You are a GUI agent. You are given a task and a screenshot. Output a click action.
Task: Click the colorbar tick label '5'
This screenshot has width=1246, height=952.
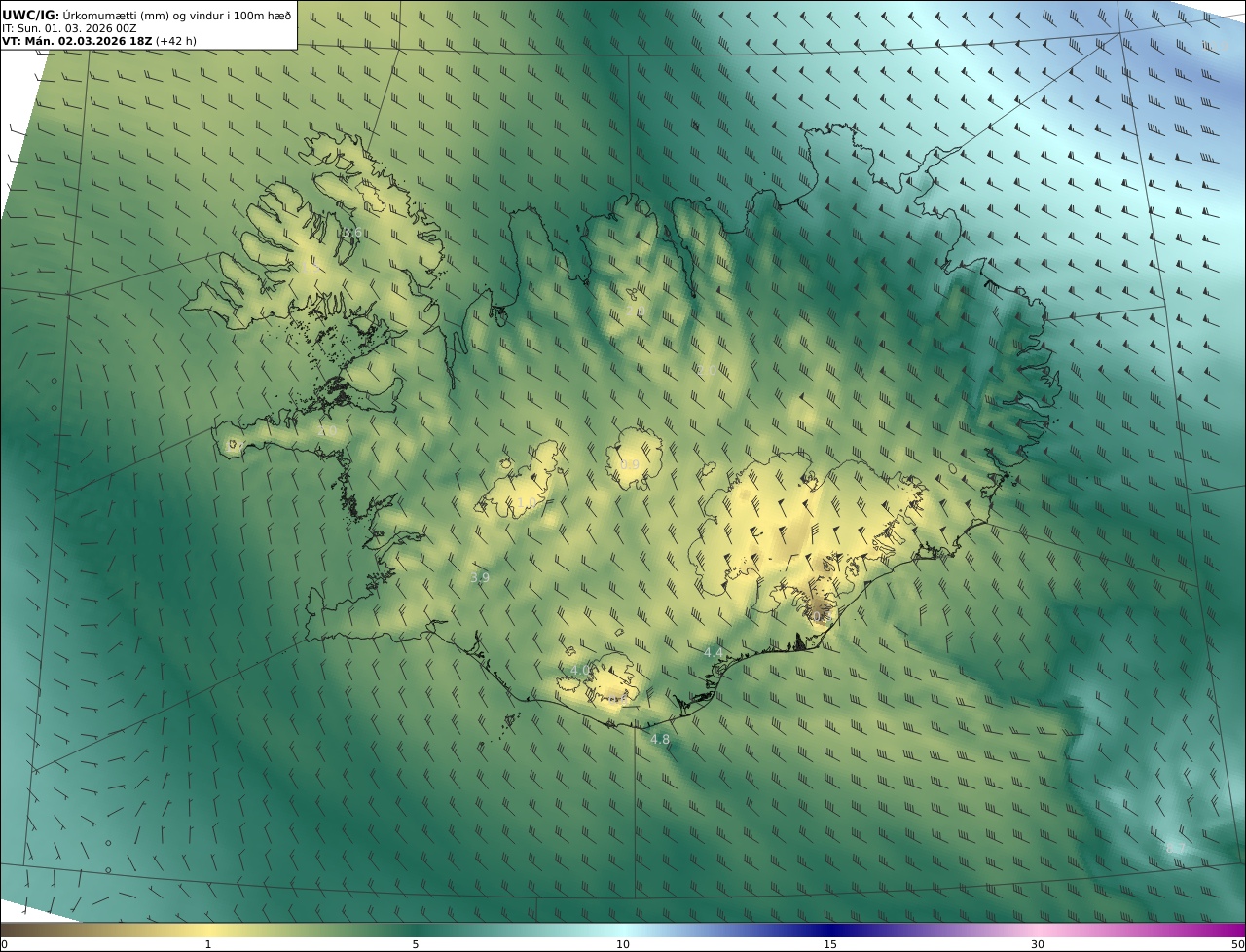[x=416, y=944]
